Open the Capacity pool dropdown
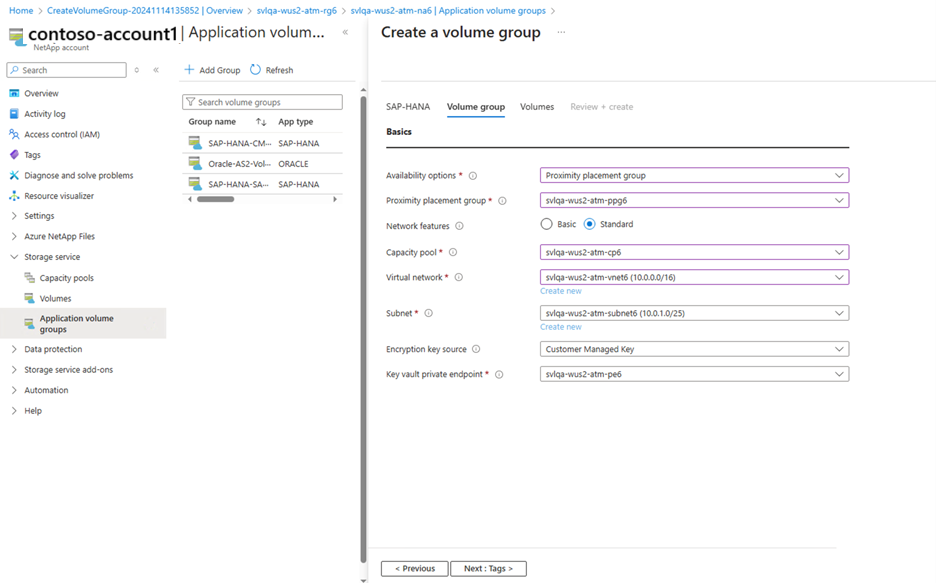The width and height of the screenshot is (936, 583). [x=694, y=253]
